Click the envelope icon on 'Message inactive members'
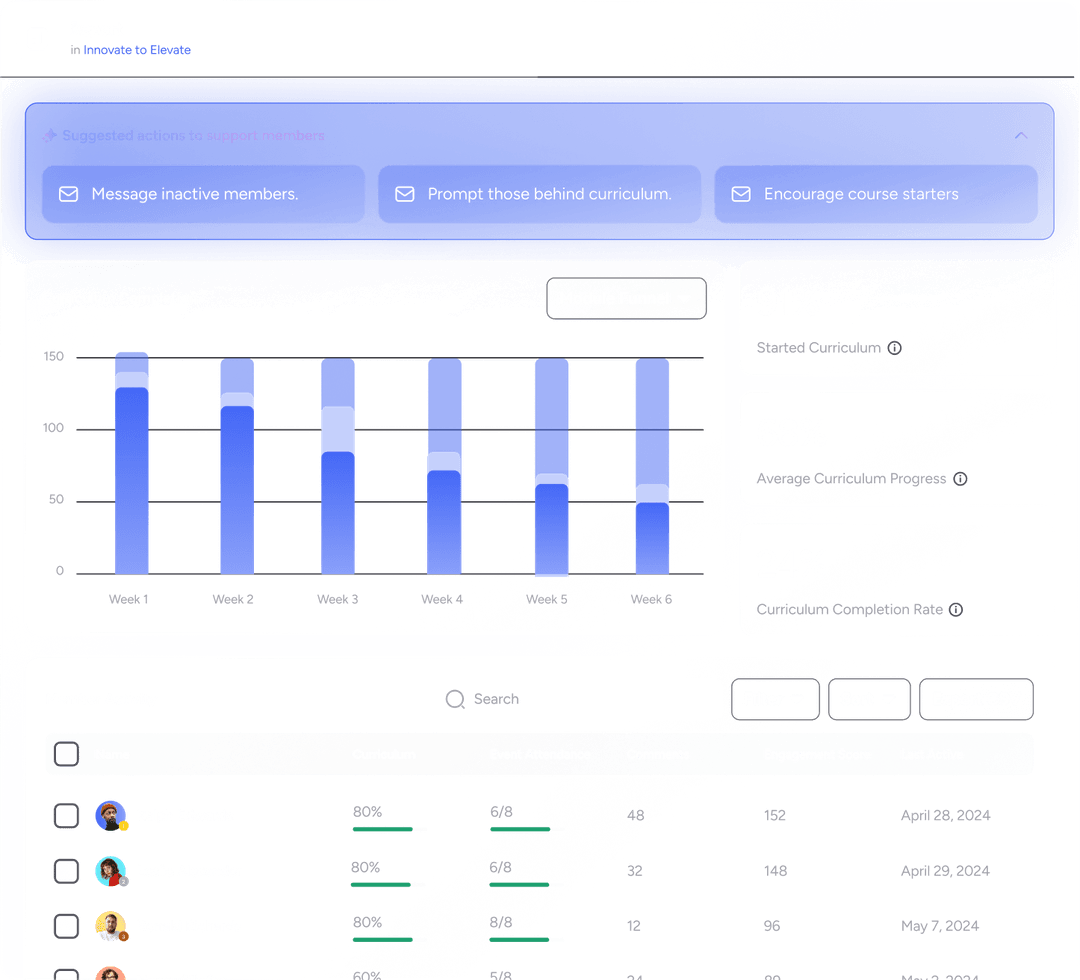The image size is (1080, 980). 68,194
